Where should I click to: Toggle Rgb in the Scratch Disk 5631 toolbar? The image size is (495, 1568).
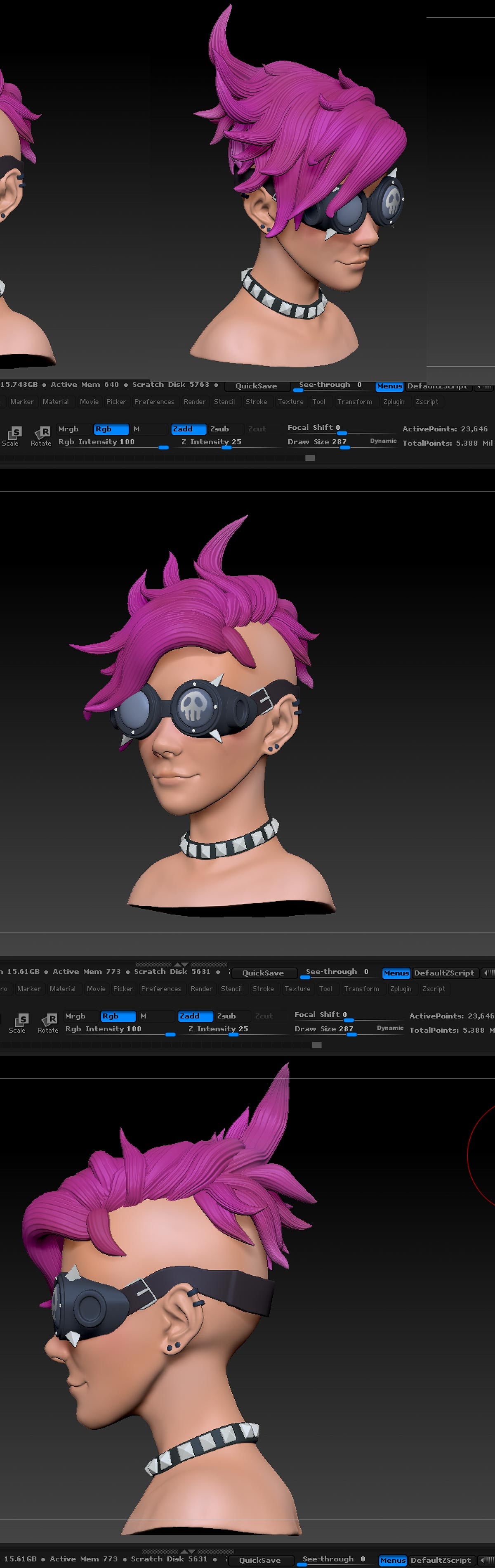[x=118, y=1016]
